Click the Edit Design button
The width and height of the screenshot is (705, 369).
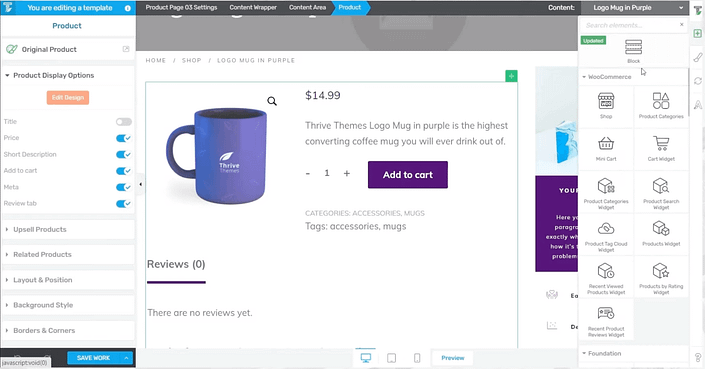coord(68,98)
